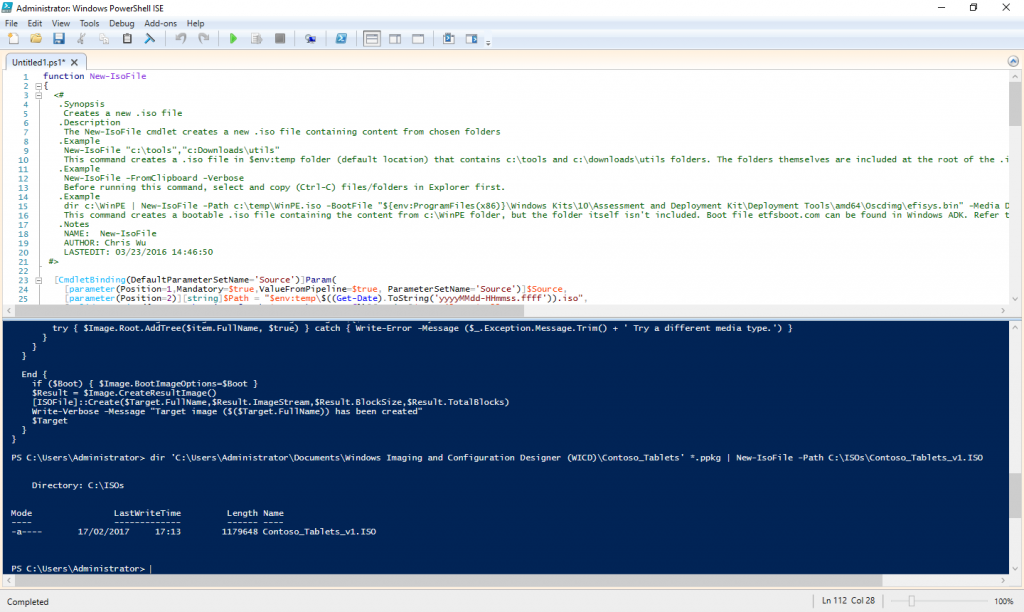Click the script pane vertical scrollbar thumb

[1014, 103]
